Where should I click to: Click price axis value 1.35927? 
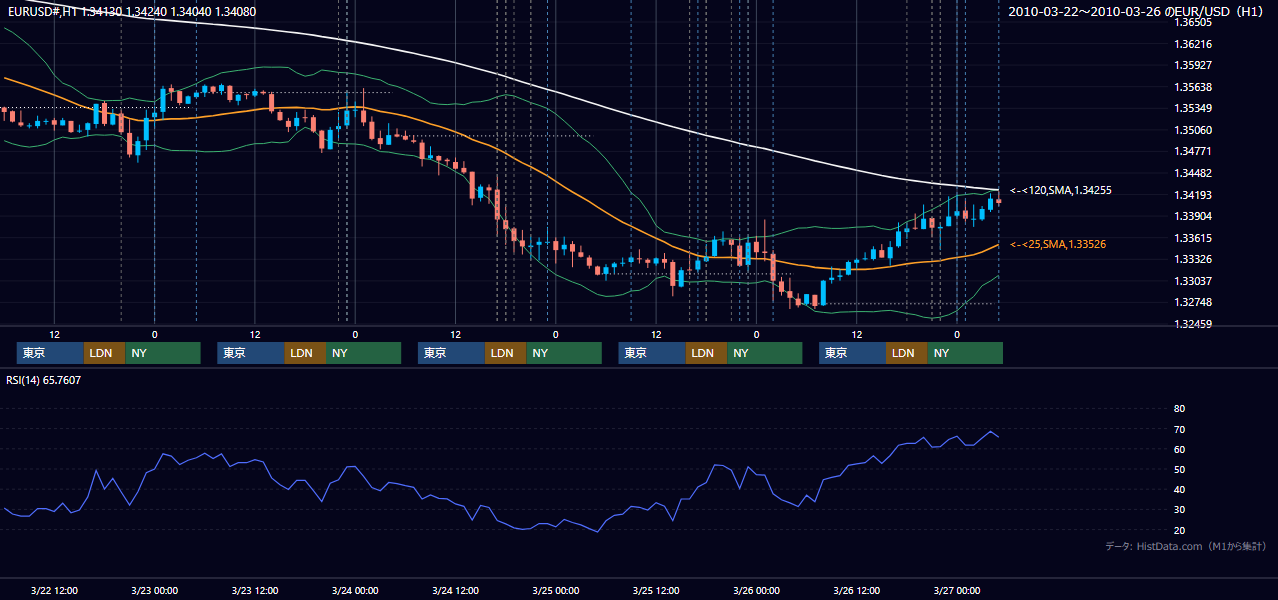pos(1193,65)
